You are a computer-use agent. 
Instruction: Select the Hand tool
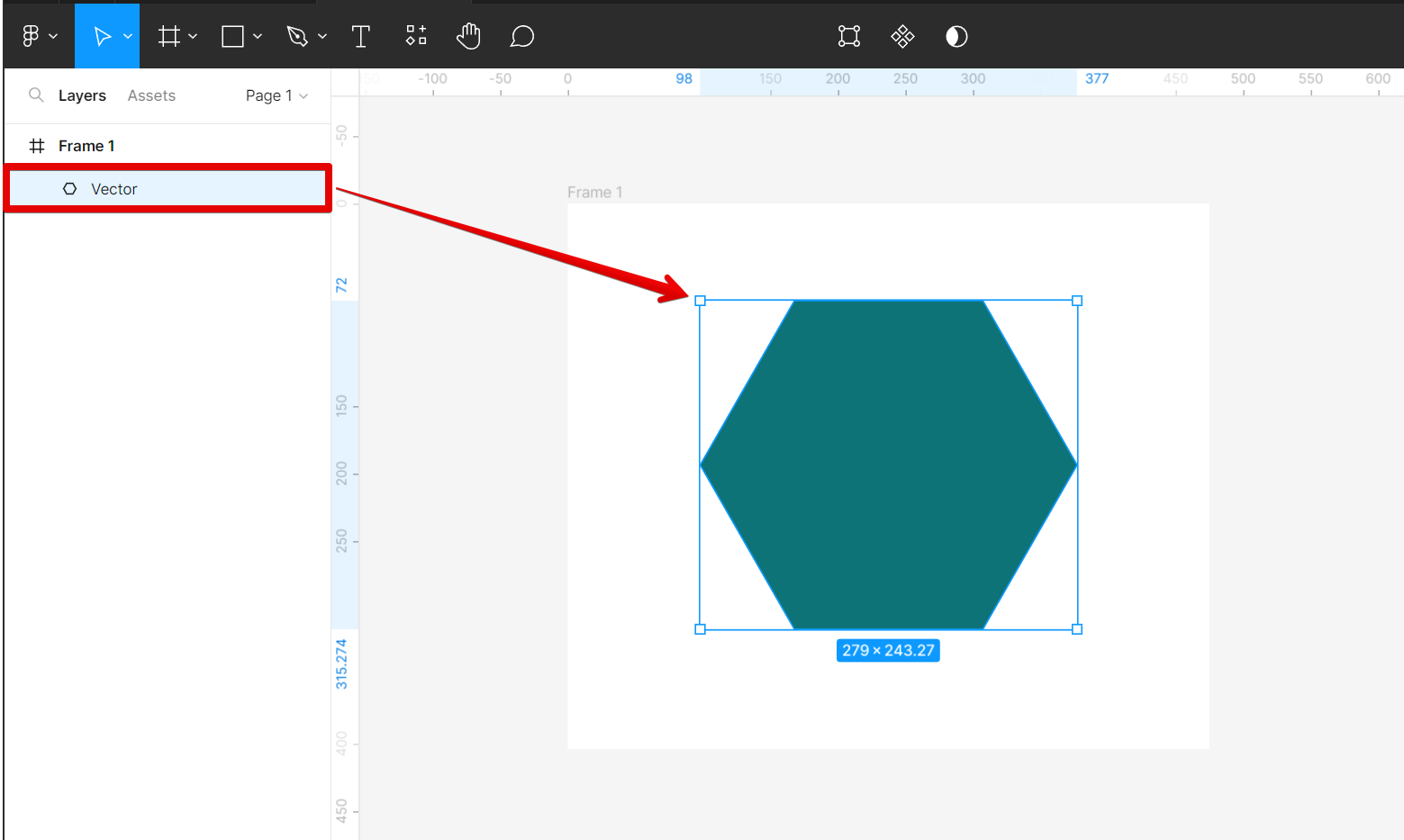click(468, 36)
